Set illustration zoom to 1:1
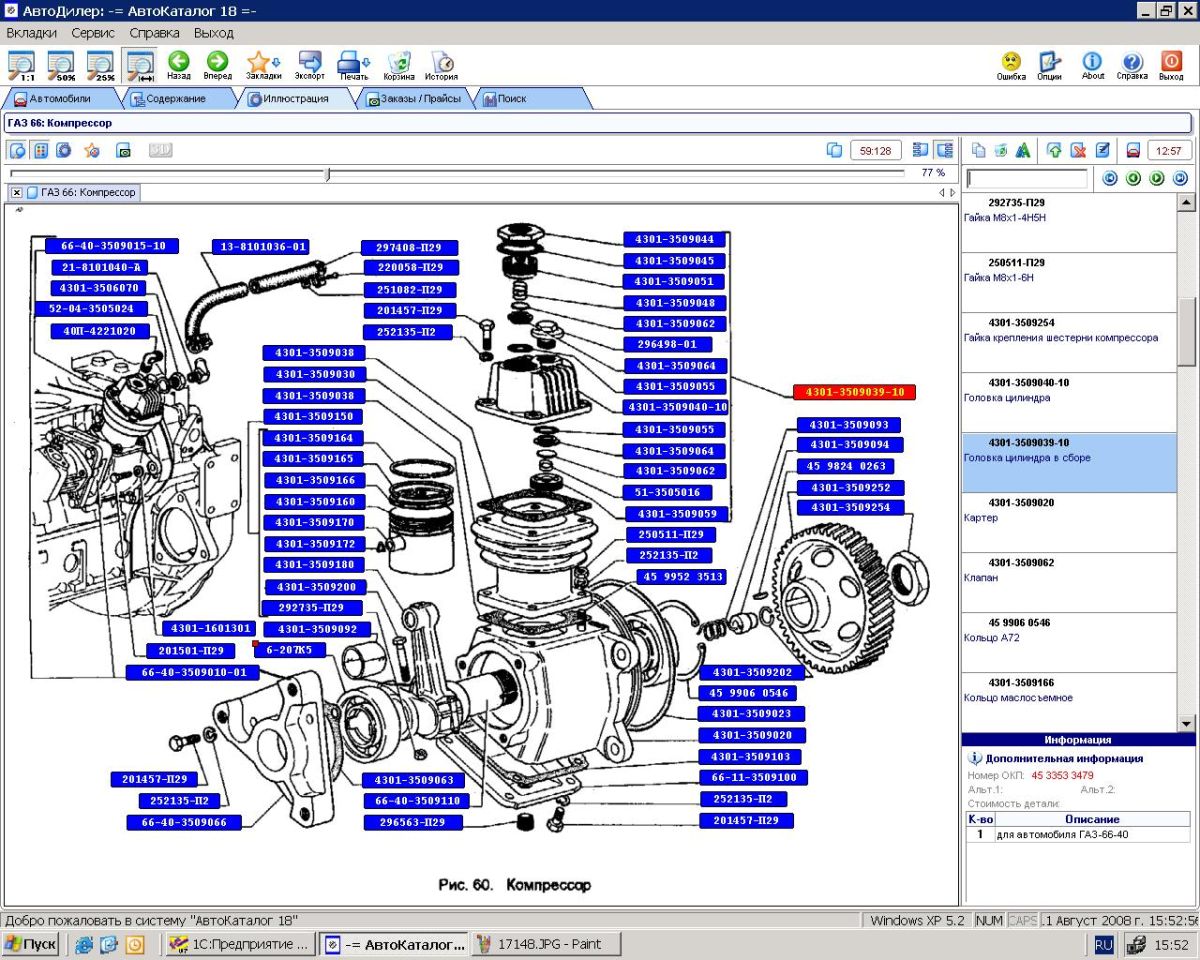The image size is (1200, 960). tap(21, 65)
